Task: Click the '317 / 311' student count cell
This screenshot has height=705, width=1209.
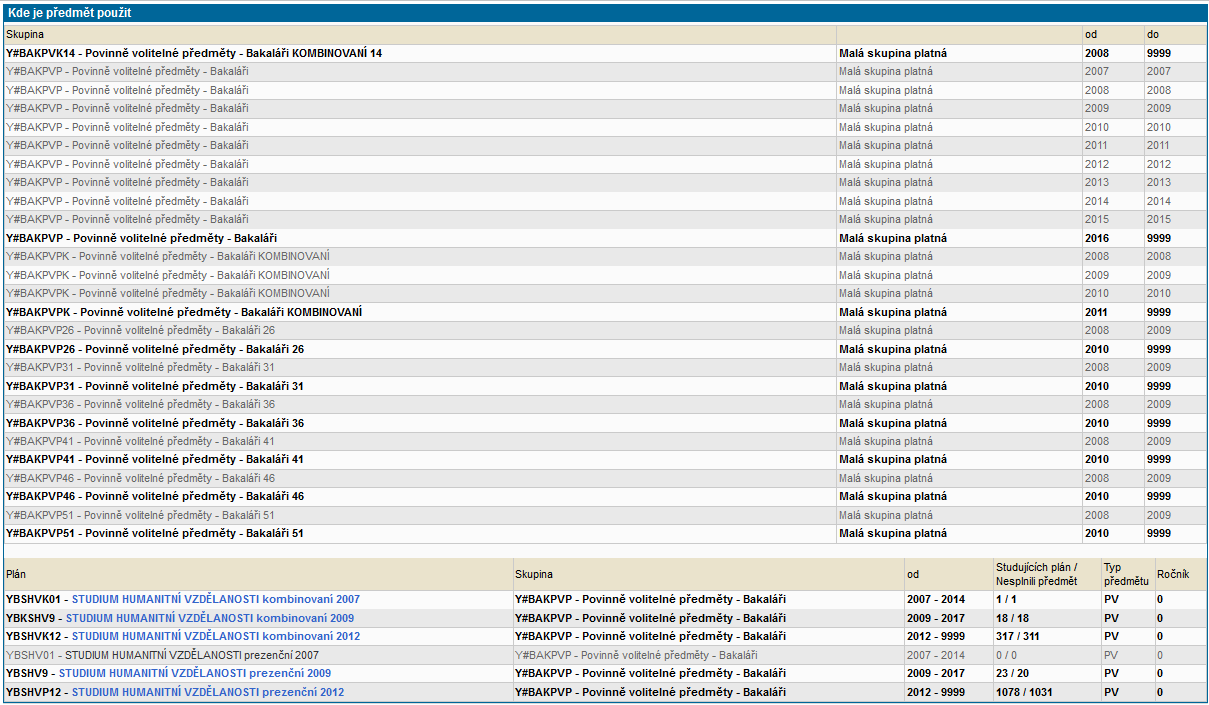Action: [x=1019, y=636]
